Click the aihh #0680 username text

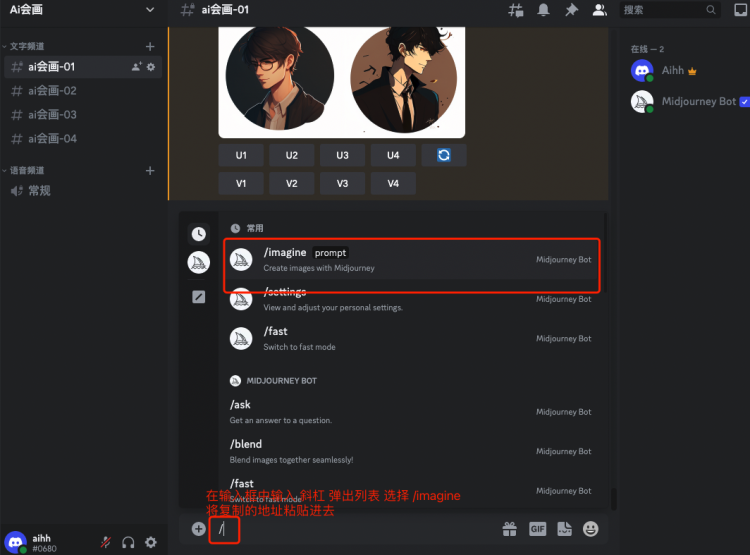click(44, 544)
